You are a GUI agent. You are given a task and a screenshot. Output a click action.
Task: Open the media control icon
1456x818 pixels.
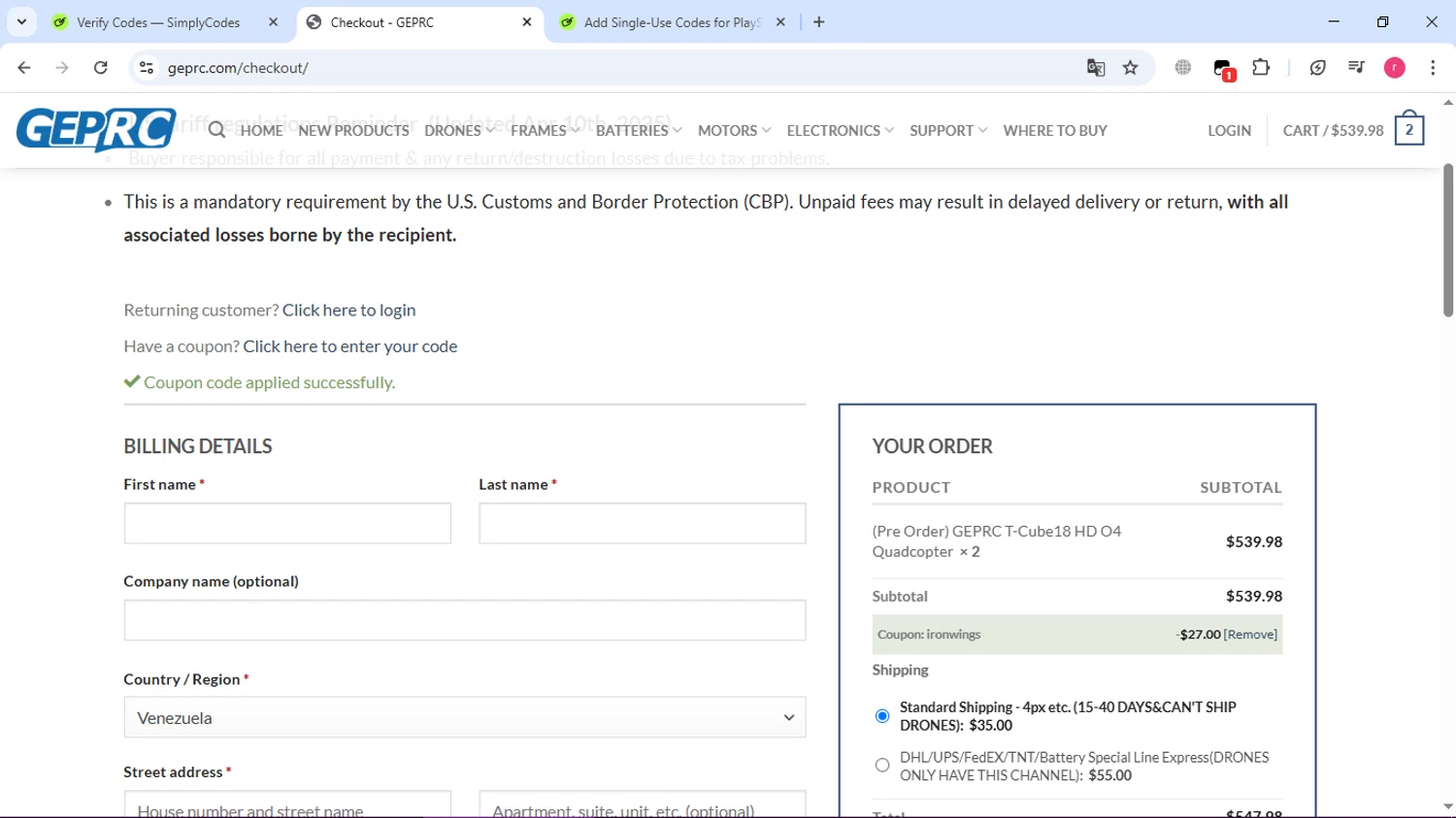tap(1356, 68)
